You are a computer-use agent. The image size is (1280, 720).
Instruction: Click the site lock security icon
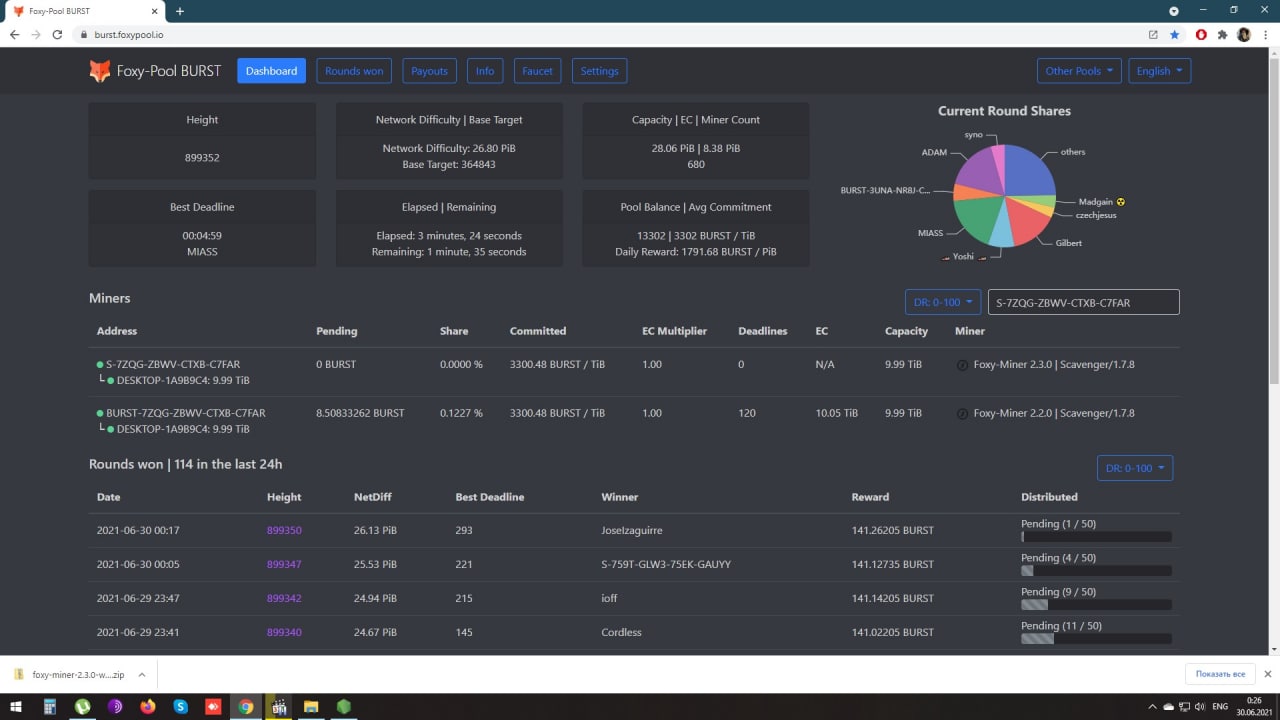84,34
